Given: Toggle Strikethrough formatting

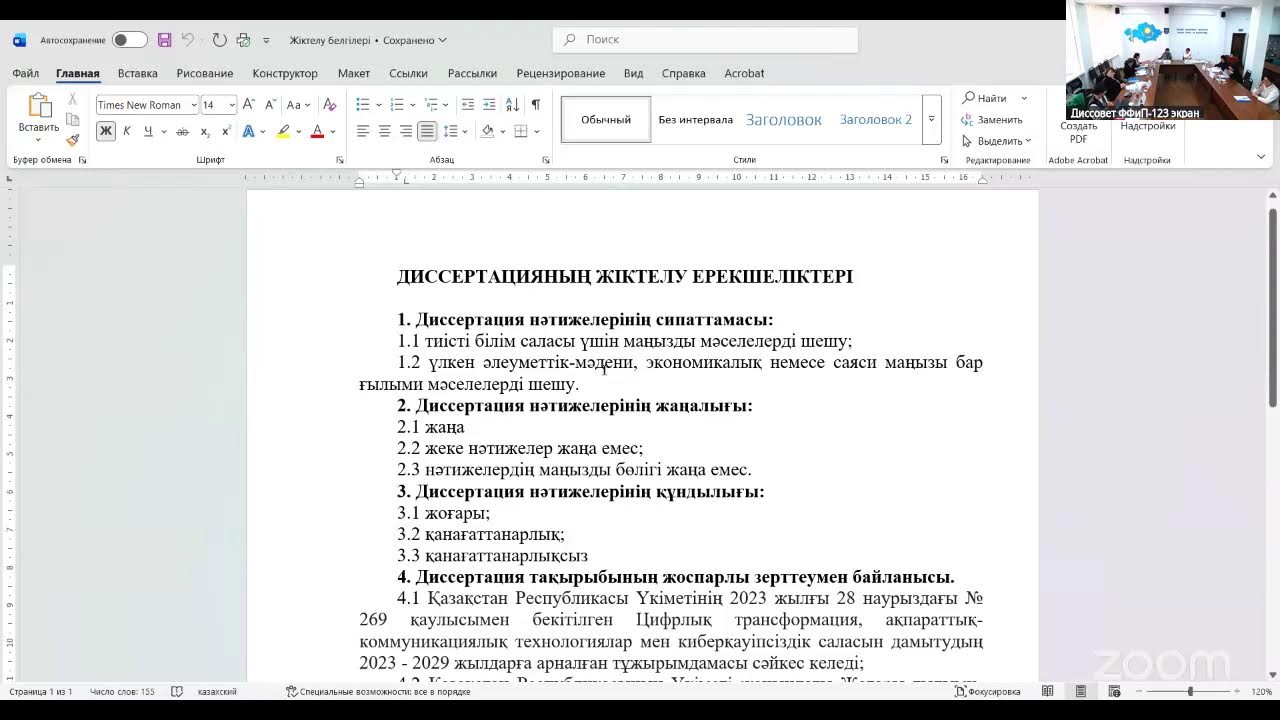Looking at the screenshot, I should tap(182, 131).
